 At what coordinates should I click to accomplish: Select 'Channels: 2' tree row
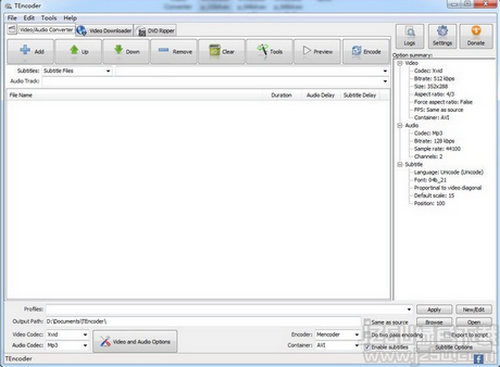(x=428, y=156)
